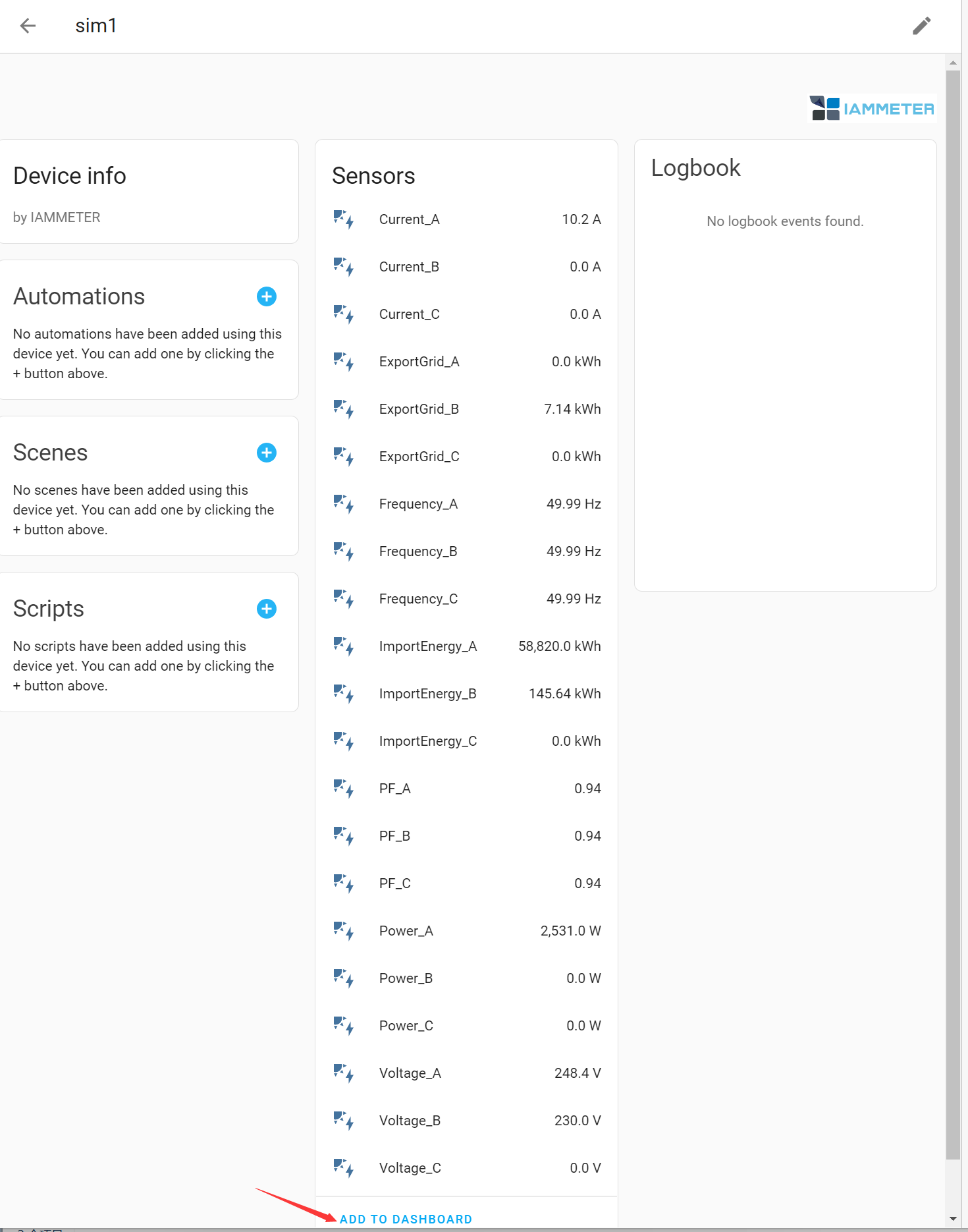Image resolution: width=968 pixels, height=1232 pixels.
Task: Click the Power_A sensor icon
Action: coord(343,931)
